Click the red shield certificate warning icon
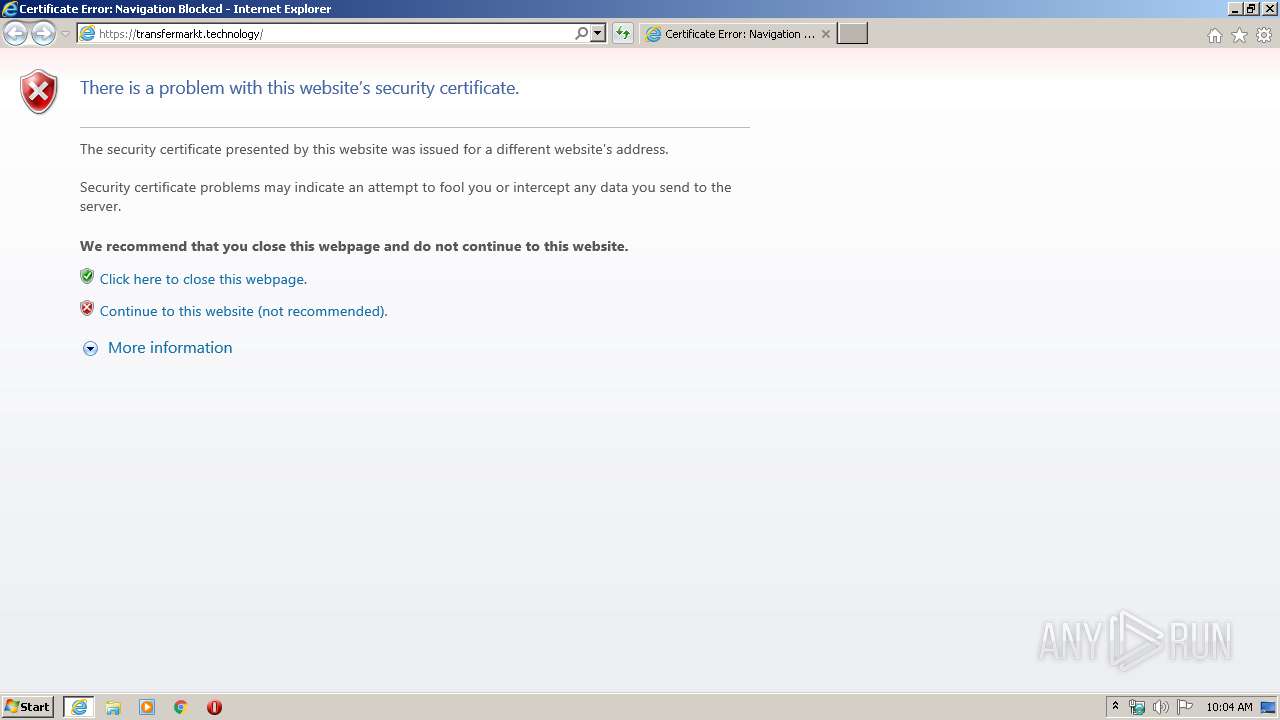This screenshot has height=720, width=1280. 39,92
